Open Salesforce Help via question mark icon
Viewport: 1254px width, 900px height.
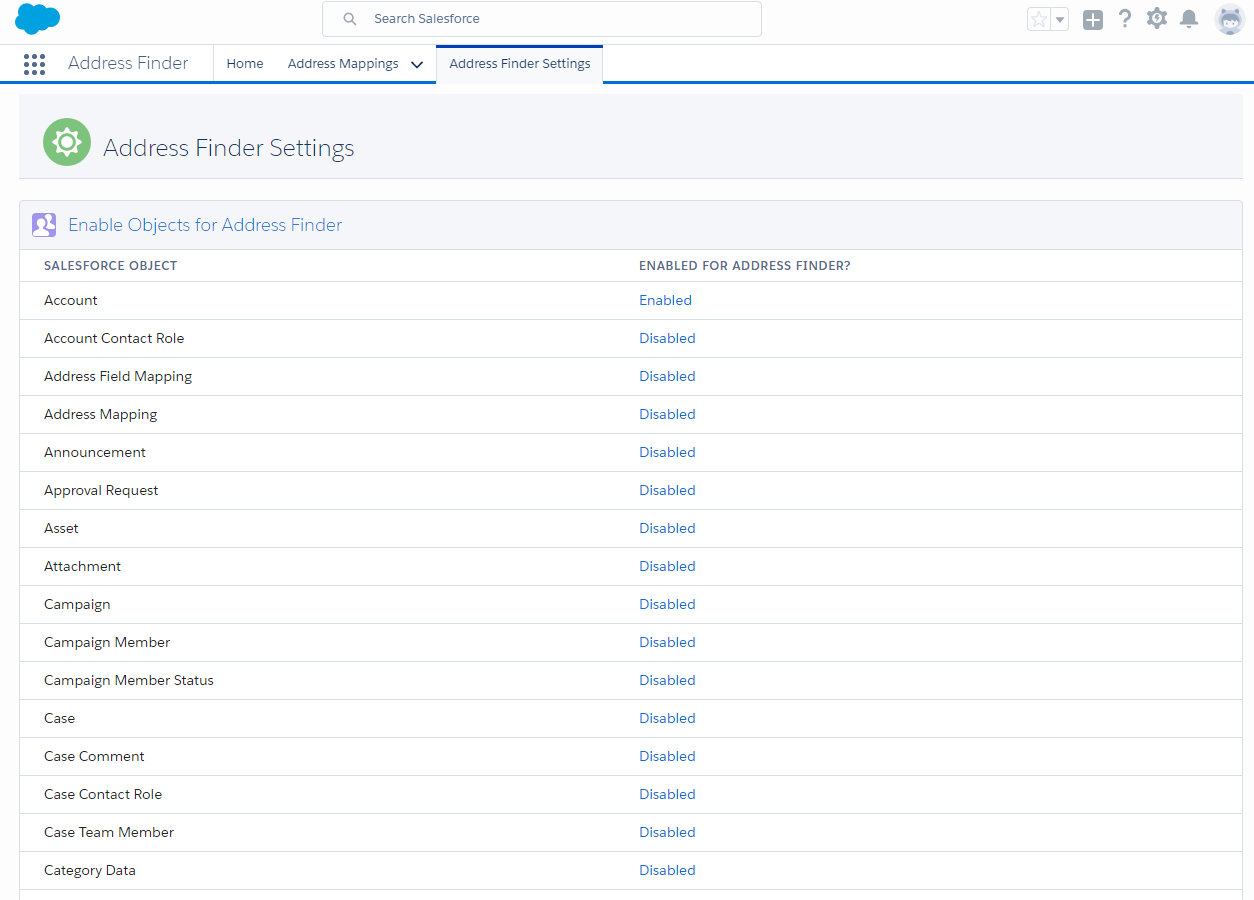pos(1124,18)
